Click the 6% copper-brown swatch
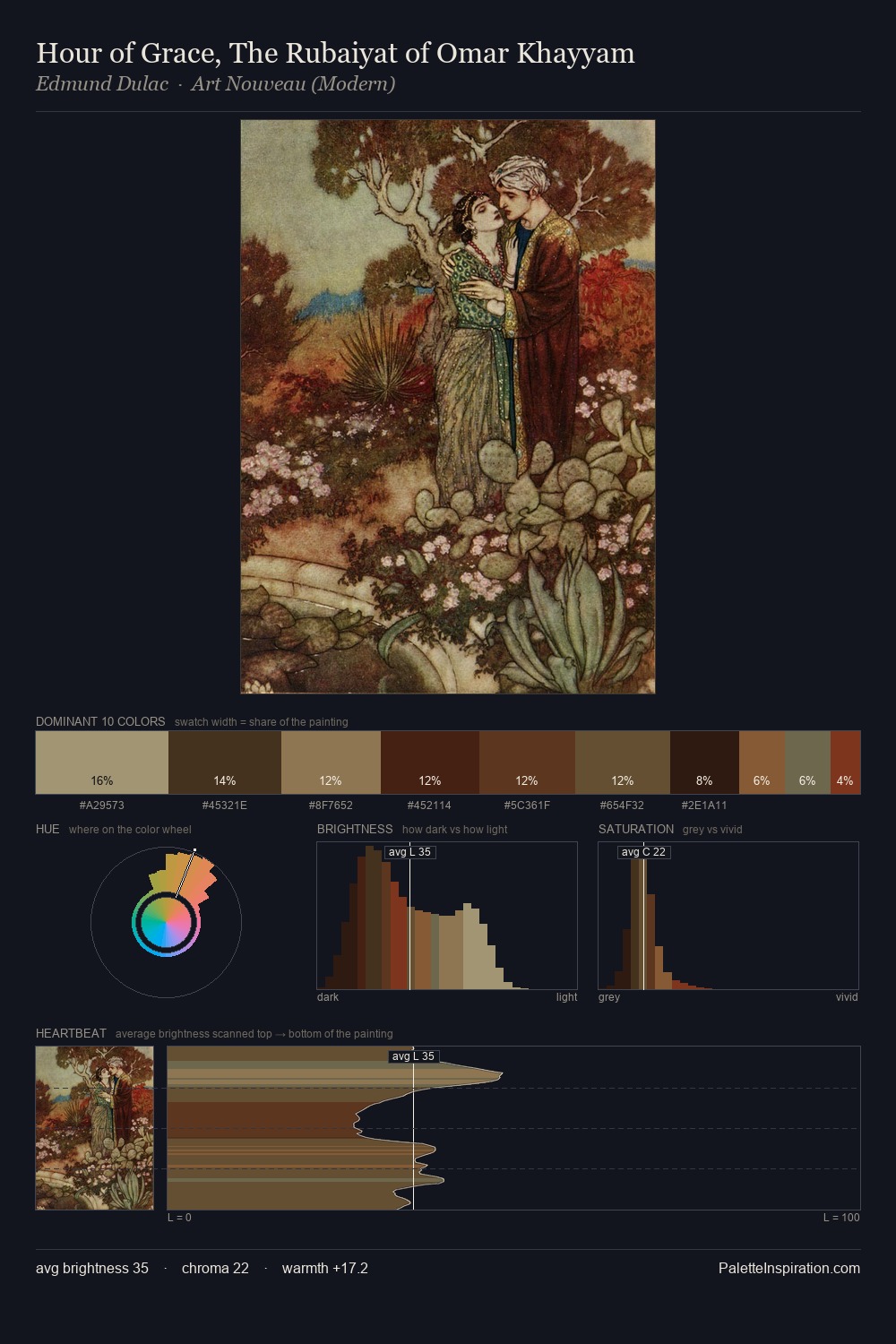The width and height of the screenshot is (896, 1344). pos(762,762)
